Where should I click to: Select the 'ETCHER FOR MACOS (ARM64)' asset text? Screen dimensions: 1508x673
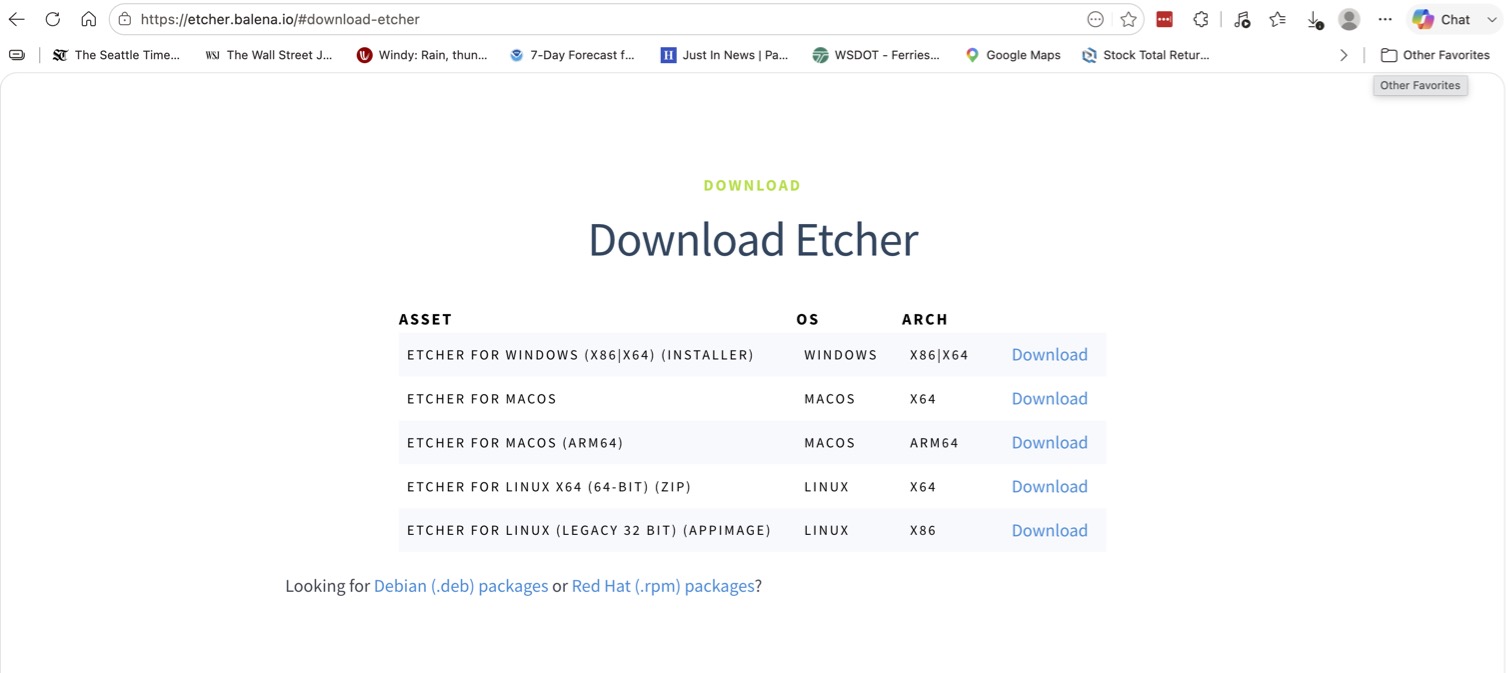[515, 443]
